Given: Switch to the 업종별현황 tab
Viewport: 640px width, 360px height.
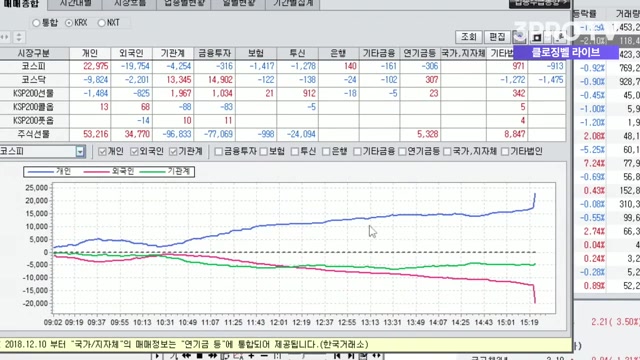Looking at the screenshot, I should click(x=184, y=4).
